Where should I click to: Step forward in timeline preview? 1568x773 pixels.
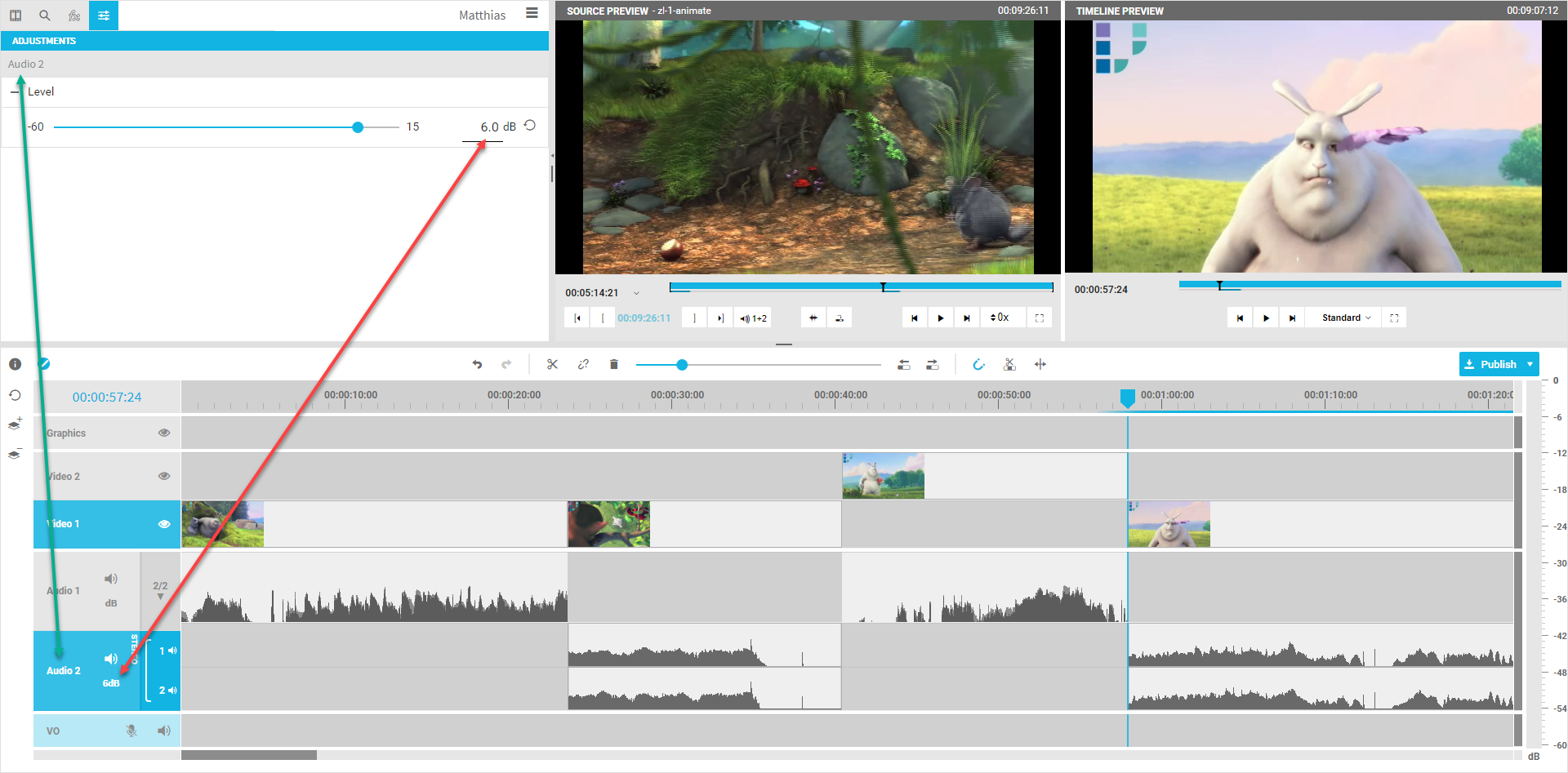click(1292, 318)
